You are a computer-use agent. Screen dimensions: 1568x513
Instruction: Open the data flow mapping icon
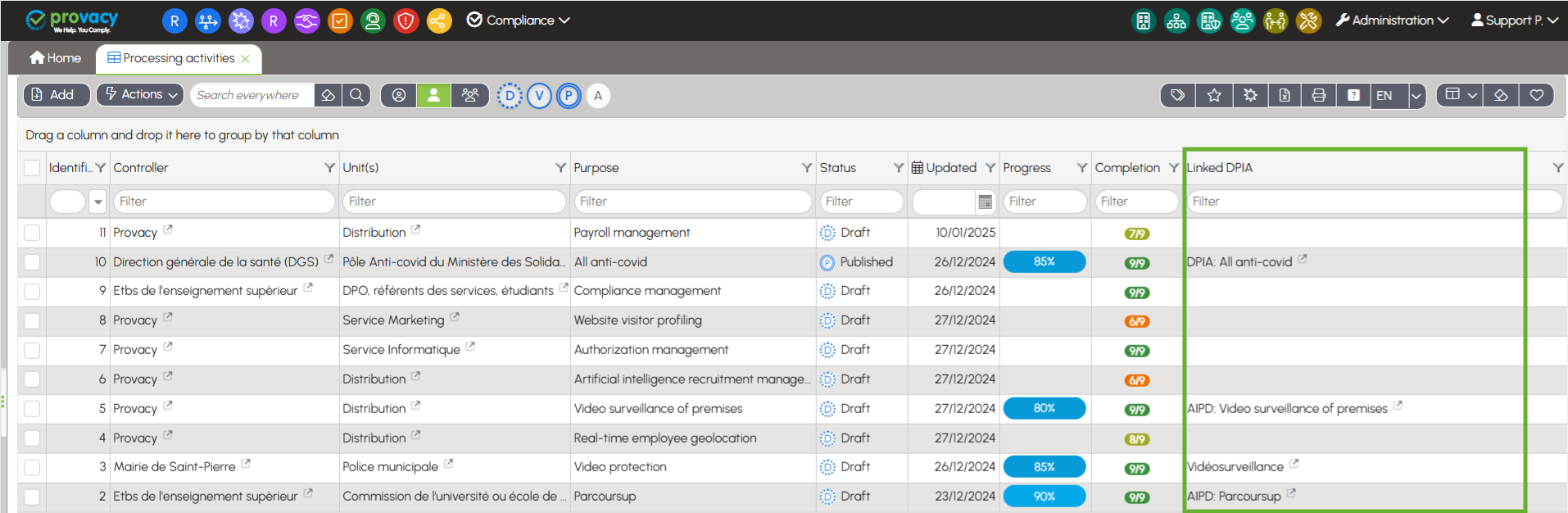(207, 20)
